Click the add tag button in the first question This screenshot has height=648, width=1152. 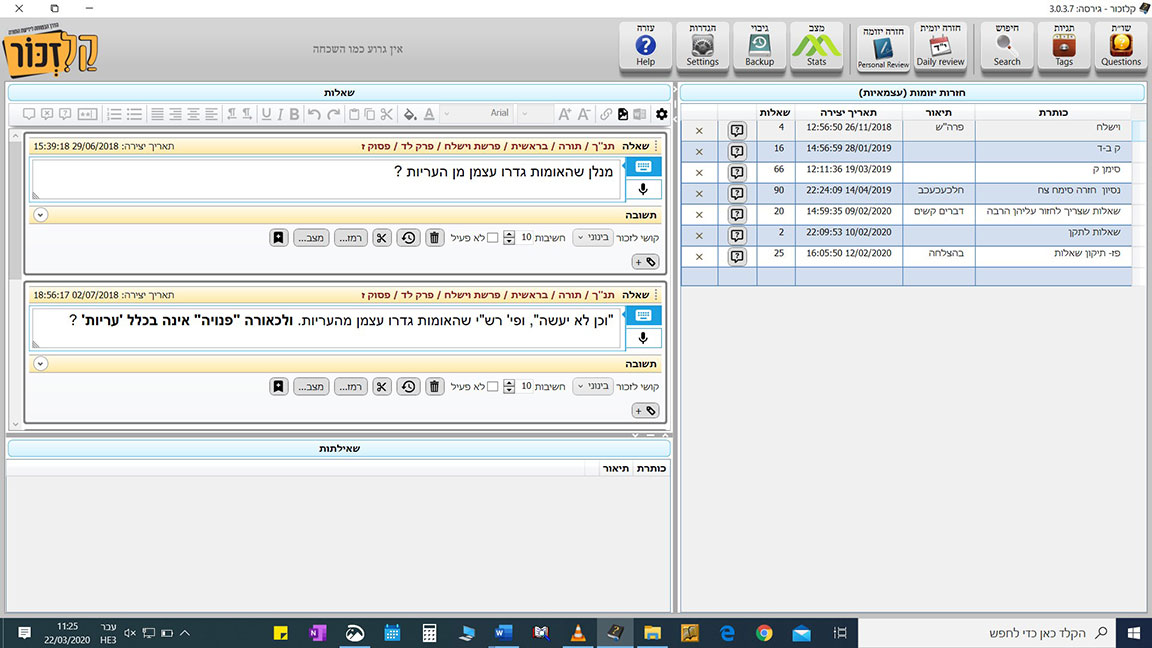pos(646,262)
